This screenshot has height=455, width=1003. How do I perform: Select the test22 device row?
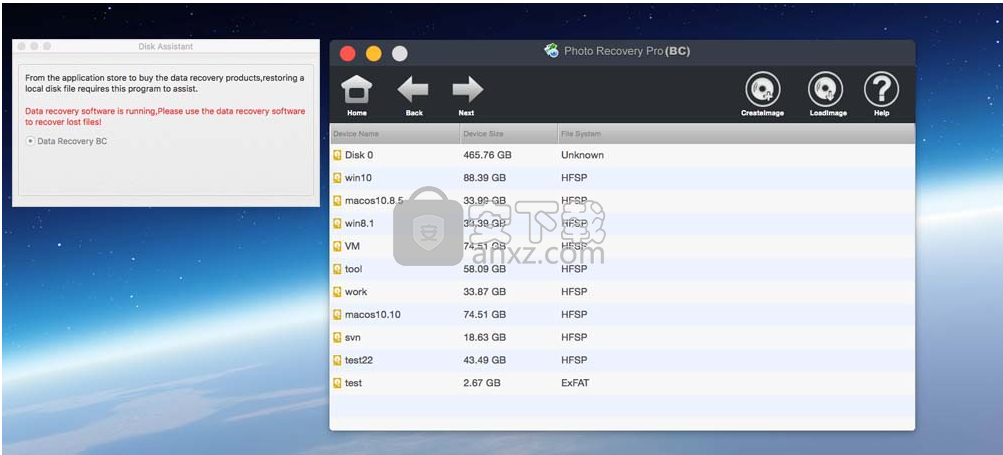[x=622, y=360]
